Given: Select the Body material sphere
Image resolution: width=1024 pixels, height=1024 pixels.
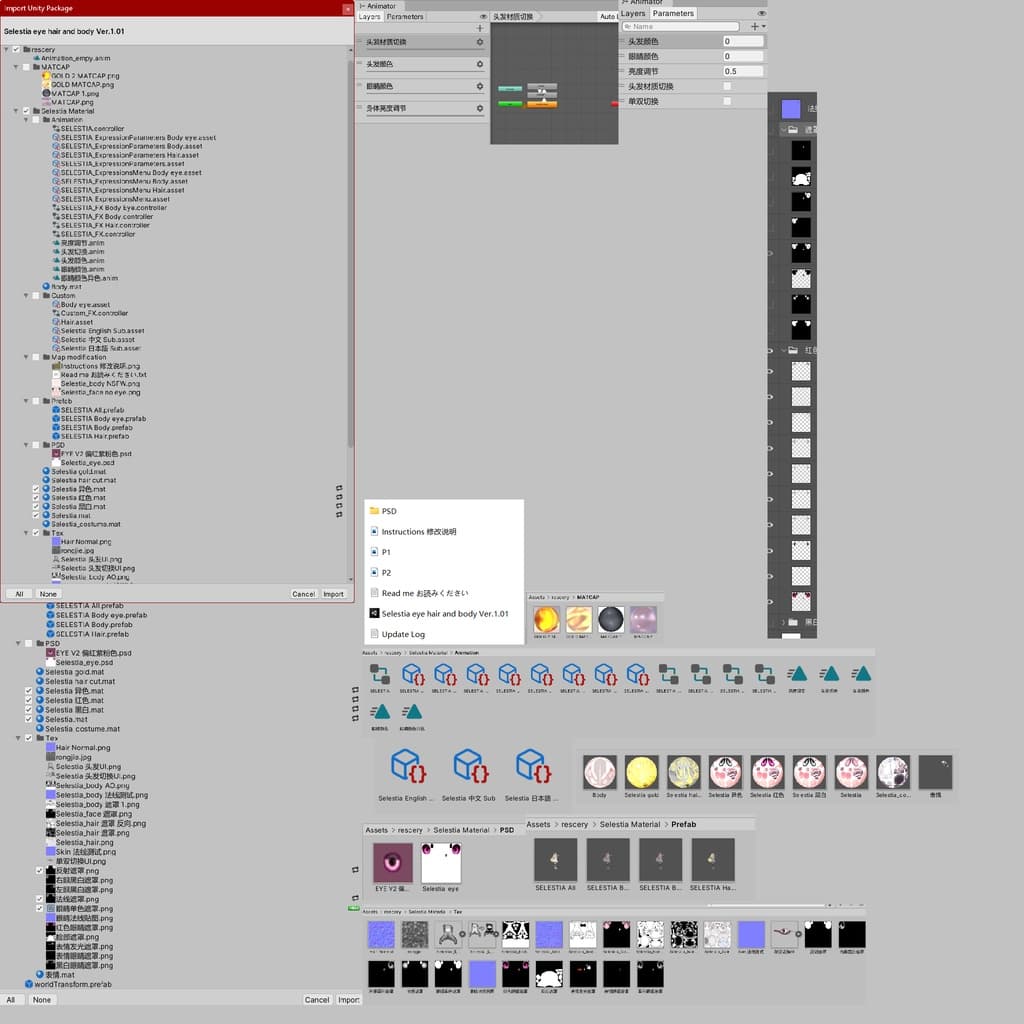Looking at the screenshot, I should coord(600,773).
